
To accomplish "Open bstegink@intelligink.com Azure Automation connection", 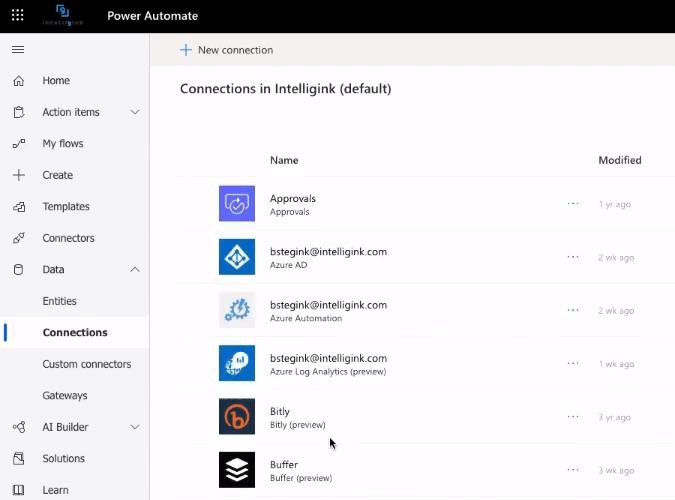I will point(328,305).
